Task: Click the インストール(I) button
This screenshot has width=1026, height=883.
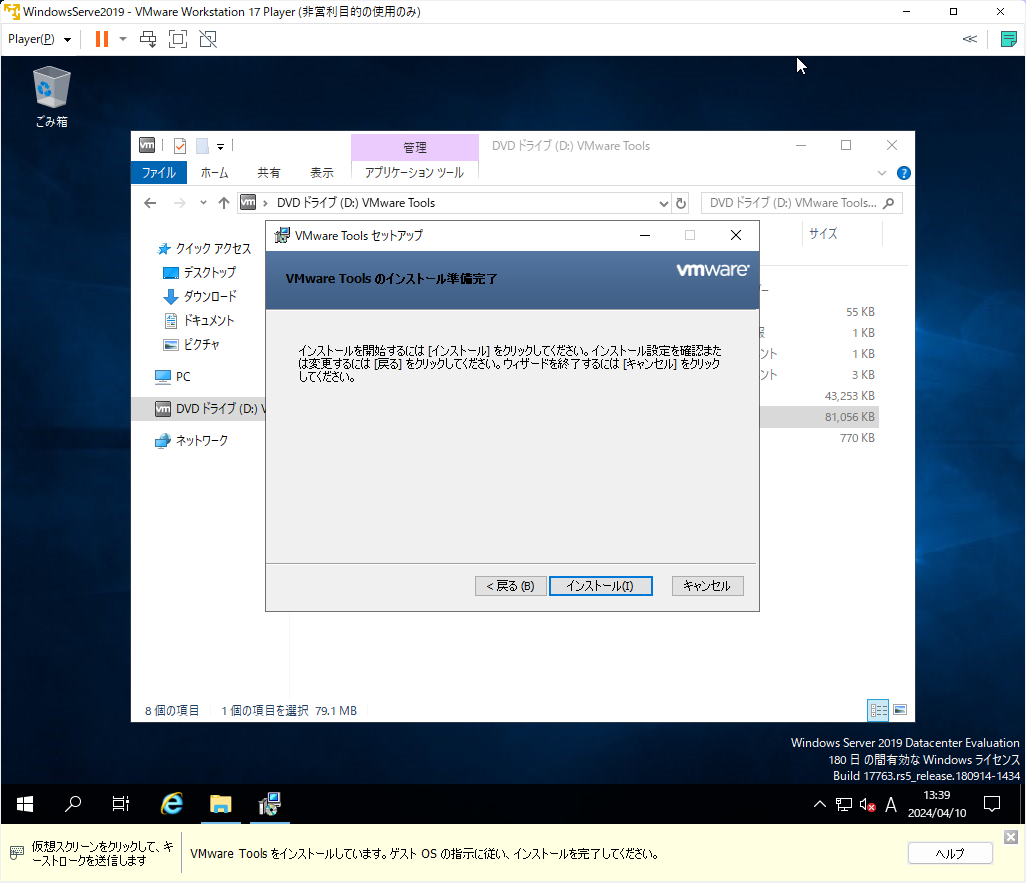Action: tap(601, 586)
